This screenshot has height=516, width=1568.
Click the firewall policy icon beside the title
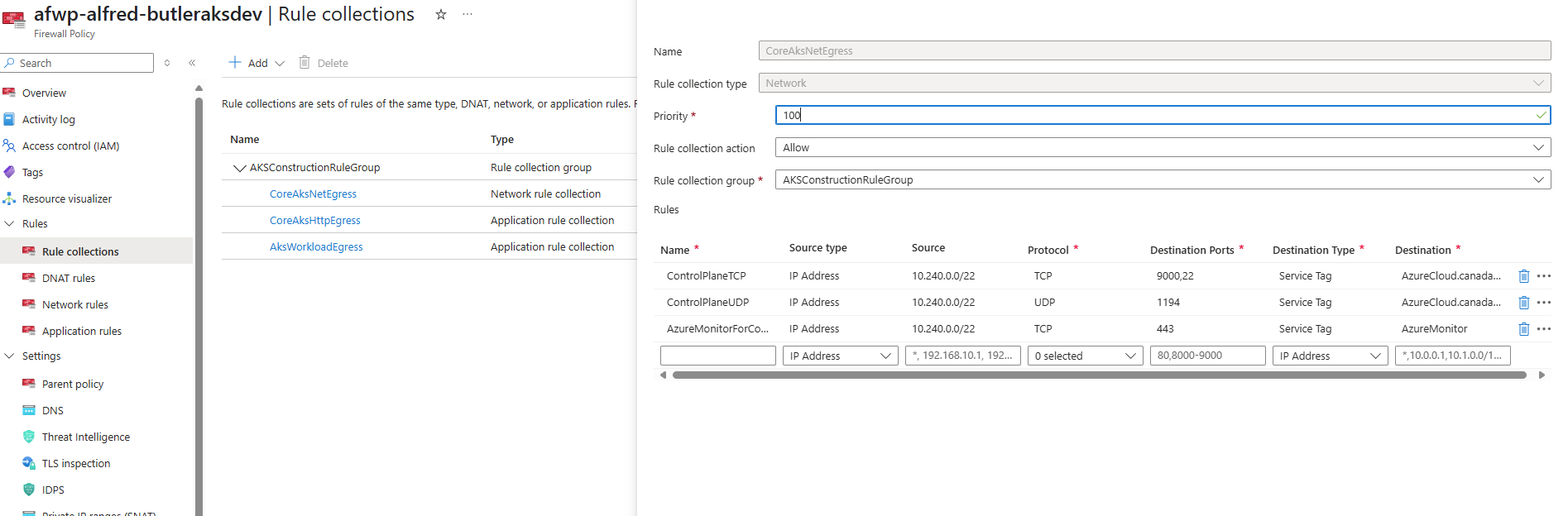click(x=14, y=20)
